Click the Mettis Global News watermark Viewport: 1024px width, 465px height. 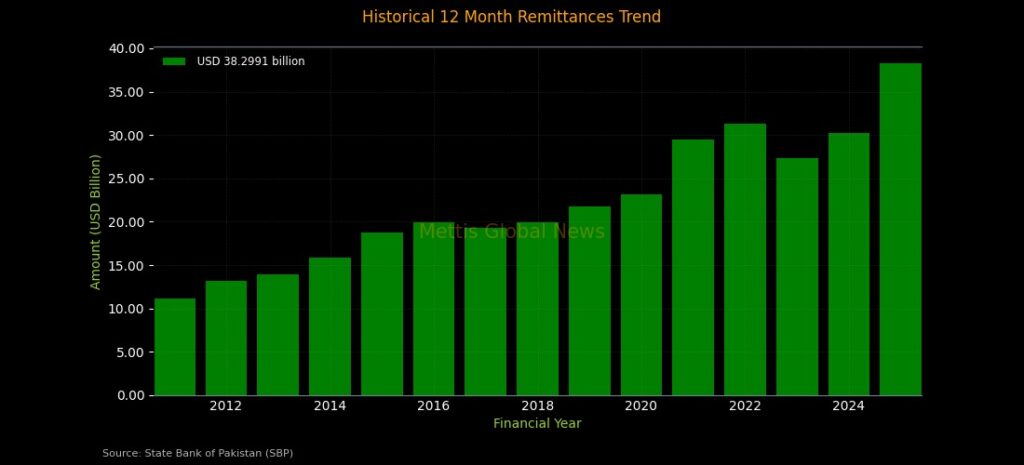pos(511,232)
